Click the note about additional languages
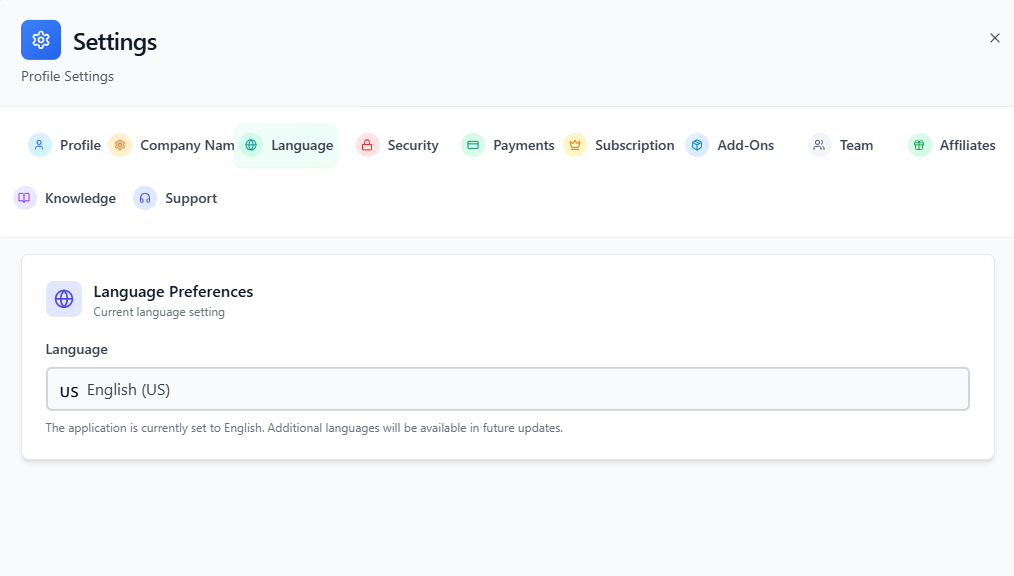 point(304,428)
